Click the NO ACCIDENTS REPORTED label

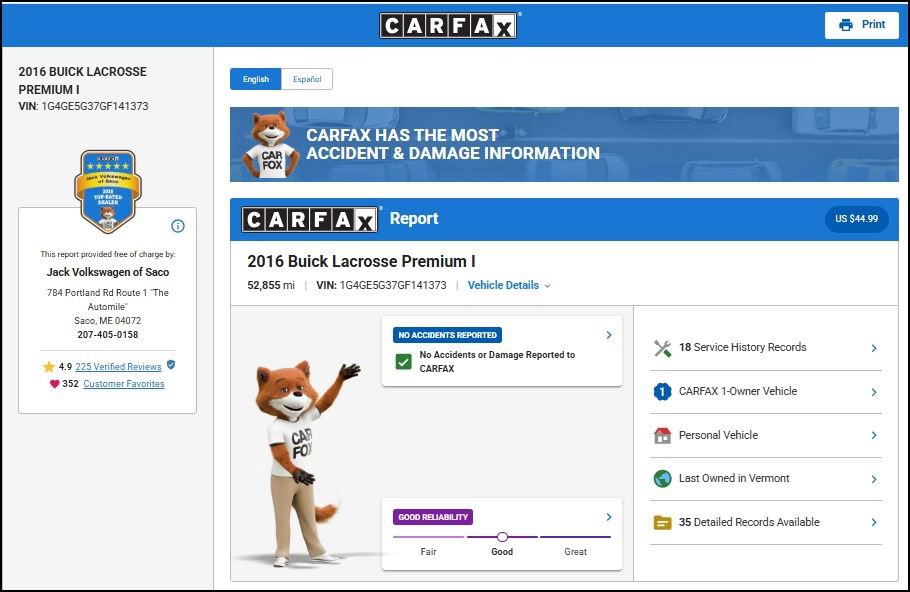[x=447, y=335]
